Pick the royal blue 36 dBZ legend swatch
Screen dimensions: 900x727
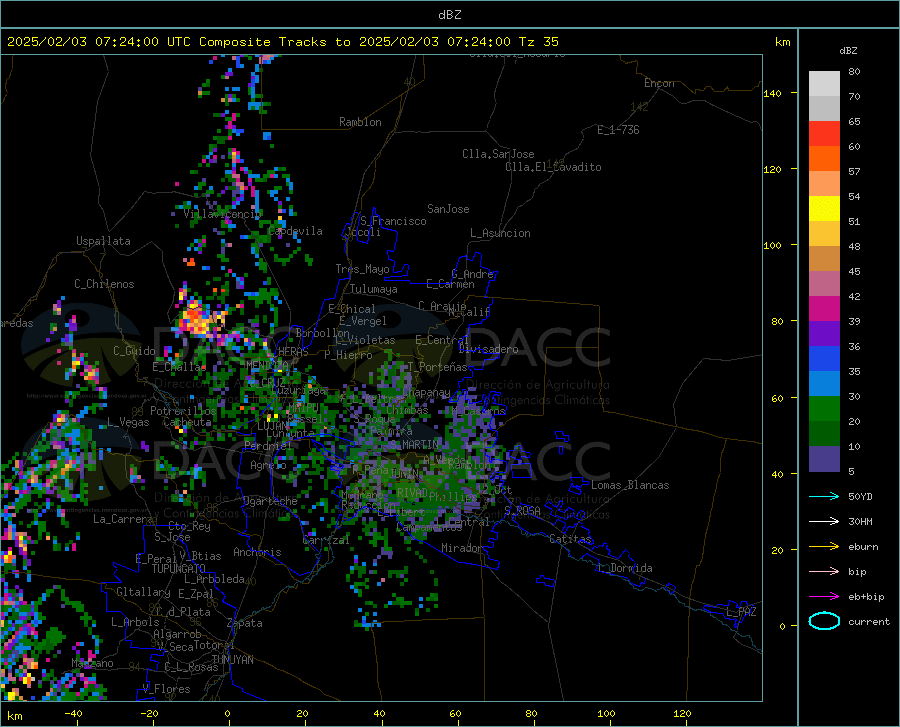[824, 359]
